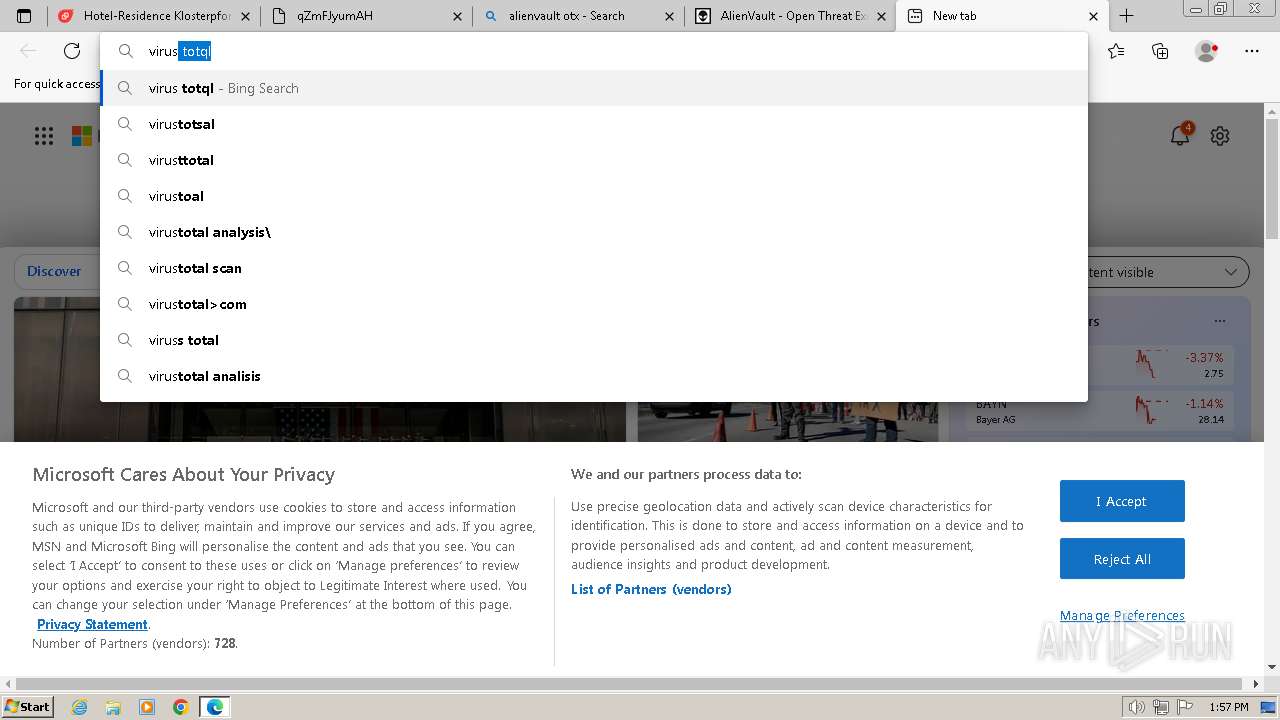Switch to Hotel-Residence Klosterpforte tab
1280x720 pixels.
click(x=155, y=16)
